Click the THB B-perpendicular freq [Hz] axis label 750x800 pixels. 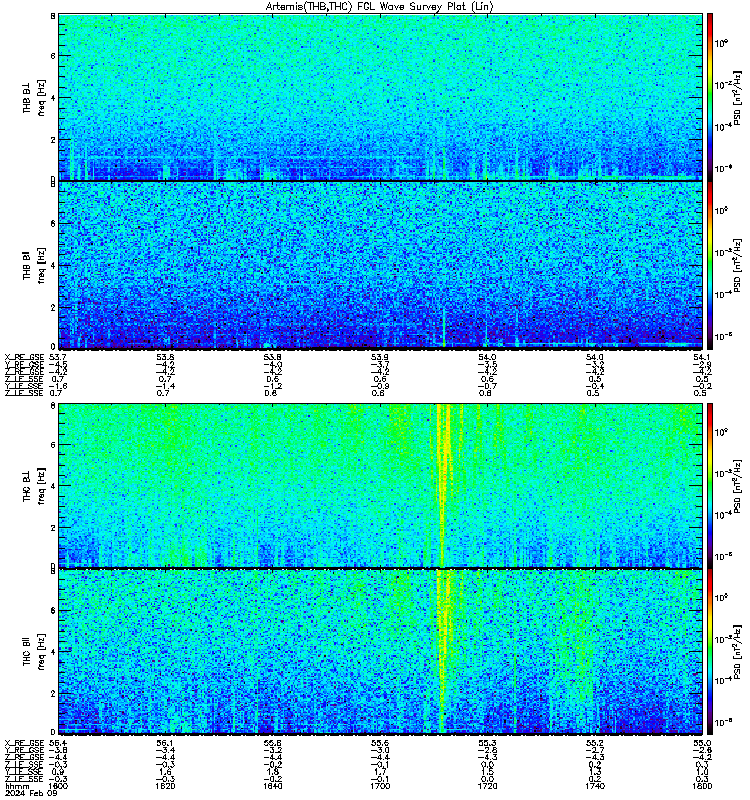(33, 97)
